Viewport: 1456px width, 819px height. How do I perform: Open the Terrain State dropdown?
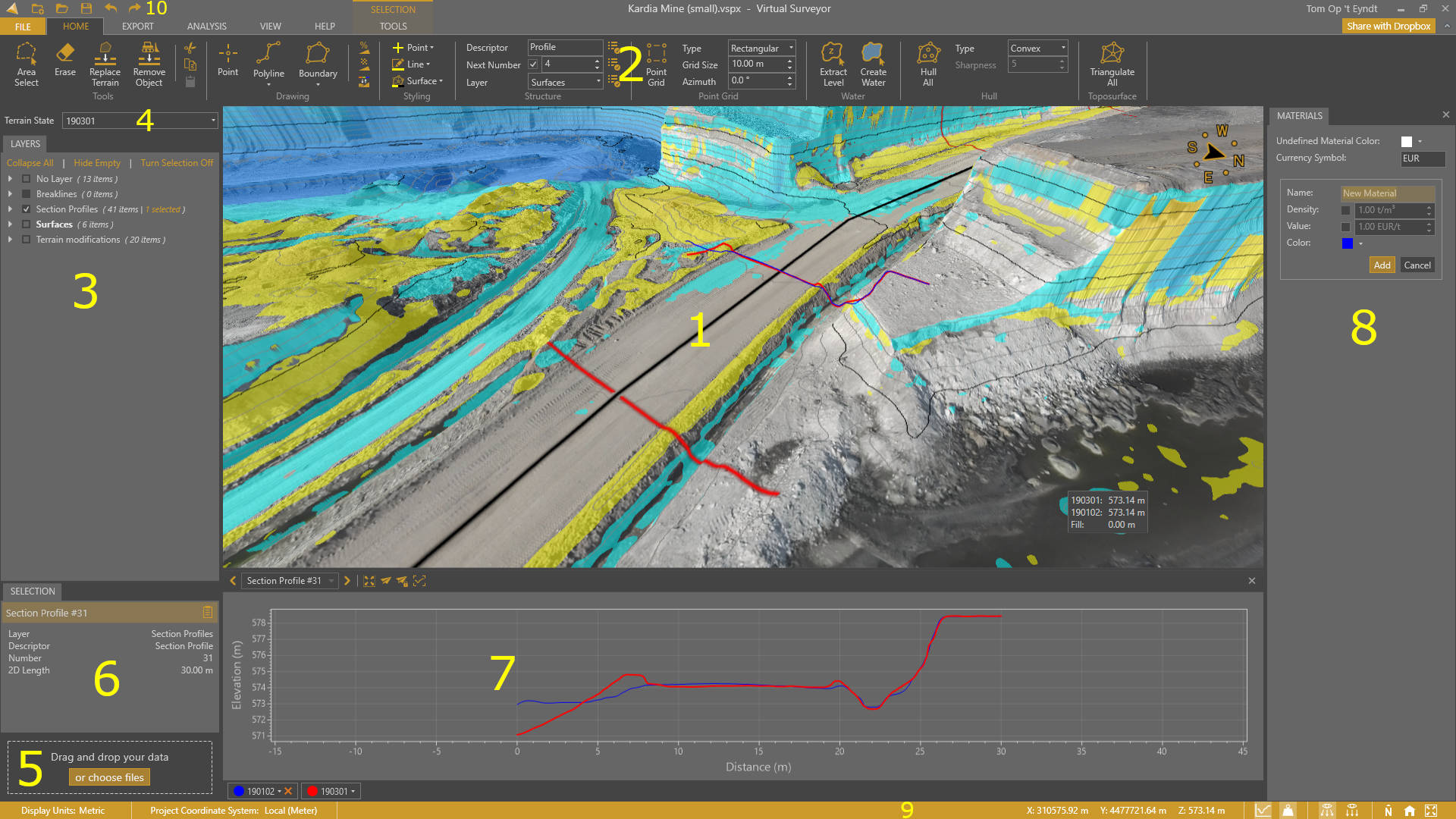tap(213, 121)
